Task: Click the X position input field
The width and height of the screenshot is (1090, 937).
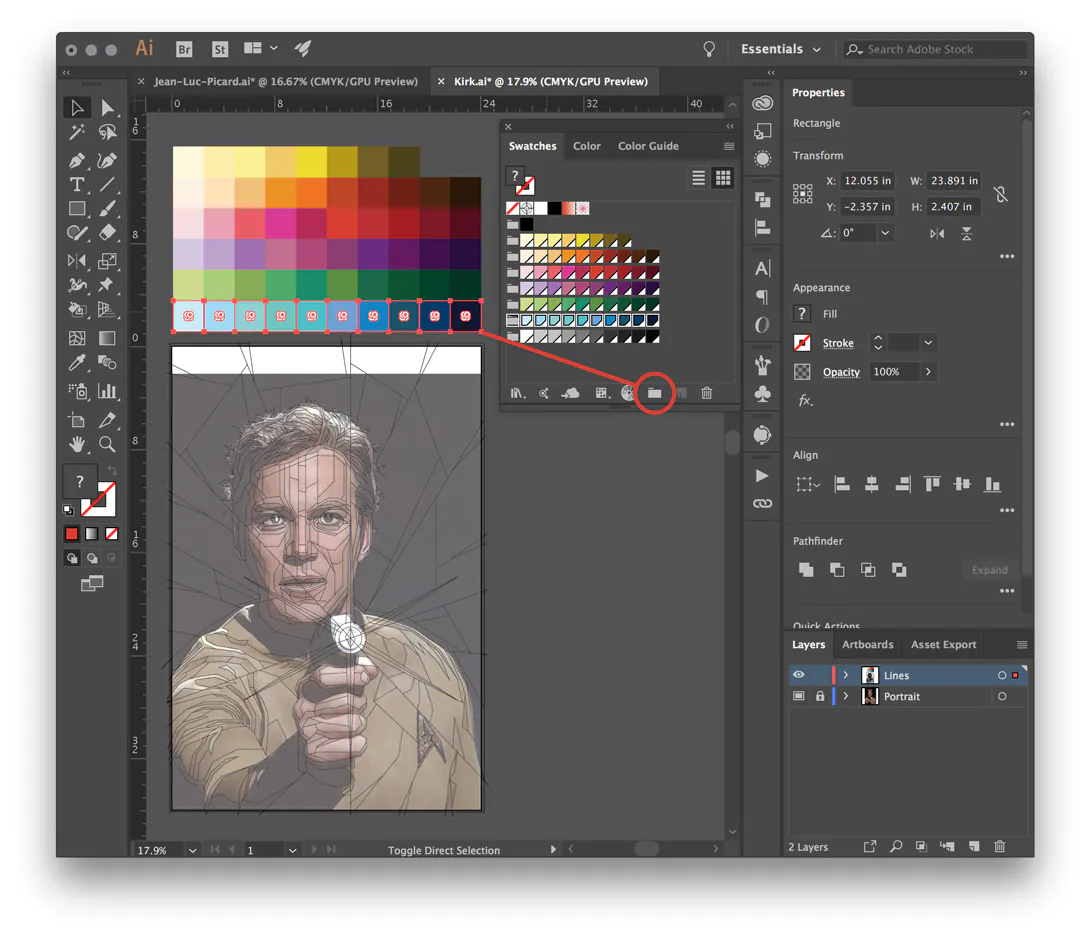Action: click(867, 181)
